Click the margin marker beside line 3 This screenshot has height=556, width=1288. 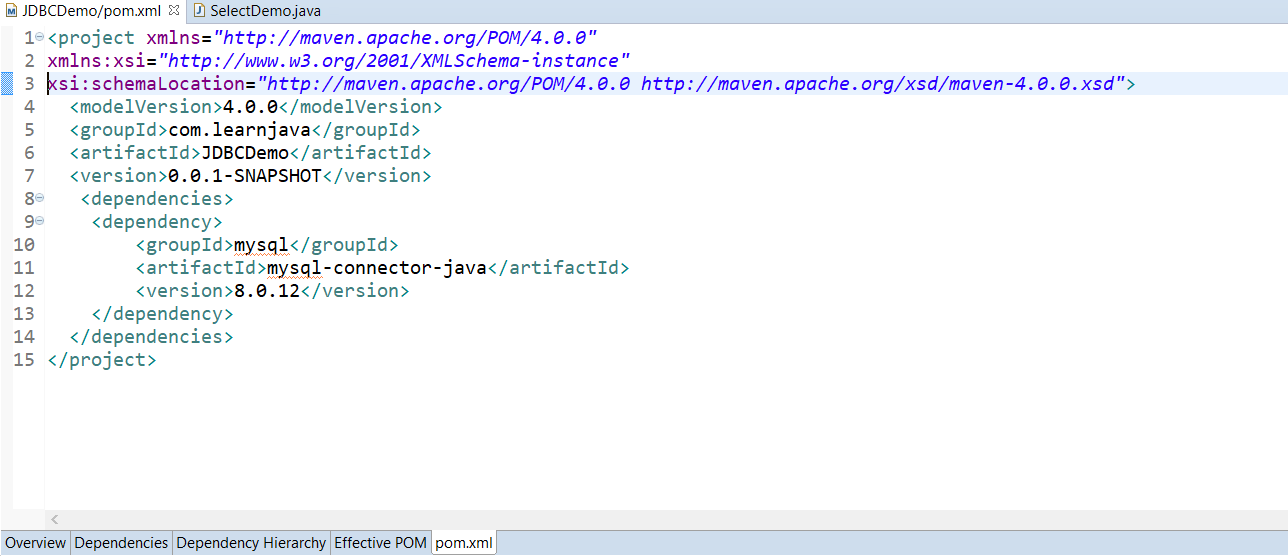pyautogui.click(x=7, y=83)
